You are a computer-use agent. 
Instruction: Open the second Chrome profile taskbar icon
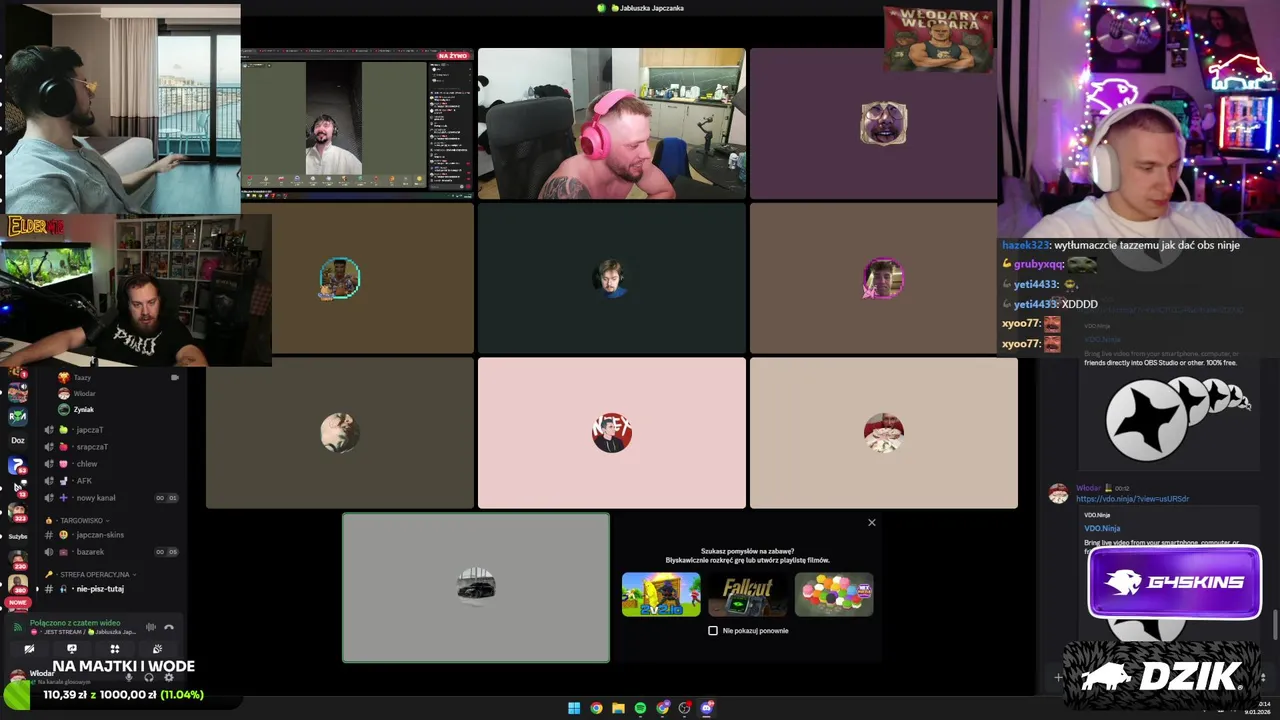point(663,708)
